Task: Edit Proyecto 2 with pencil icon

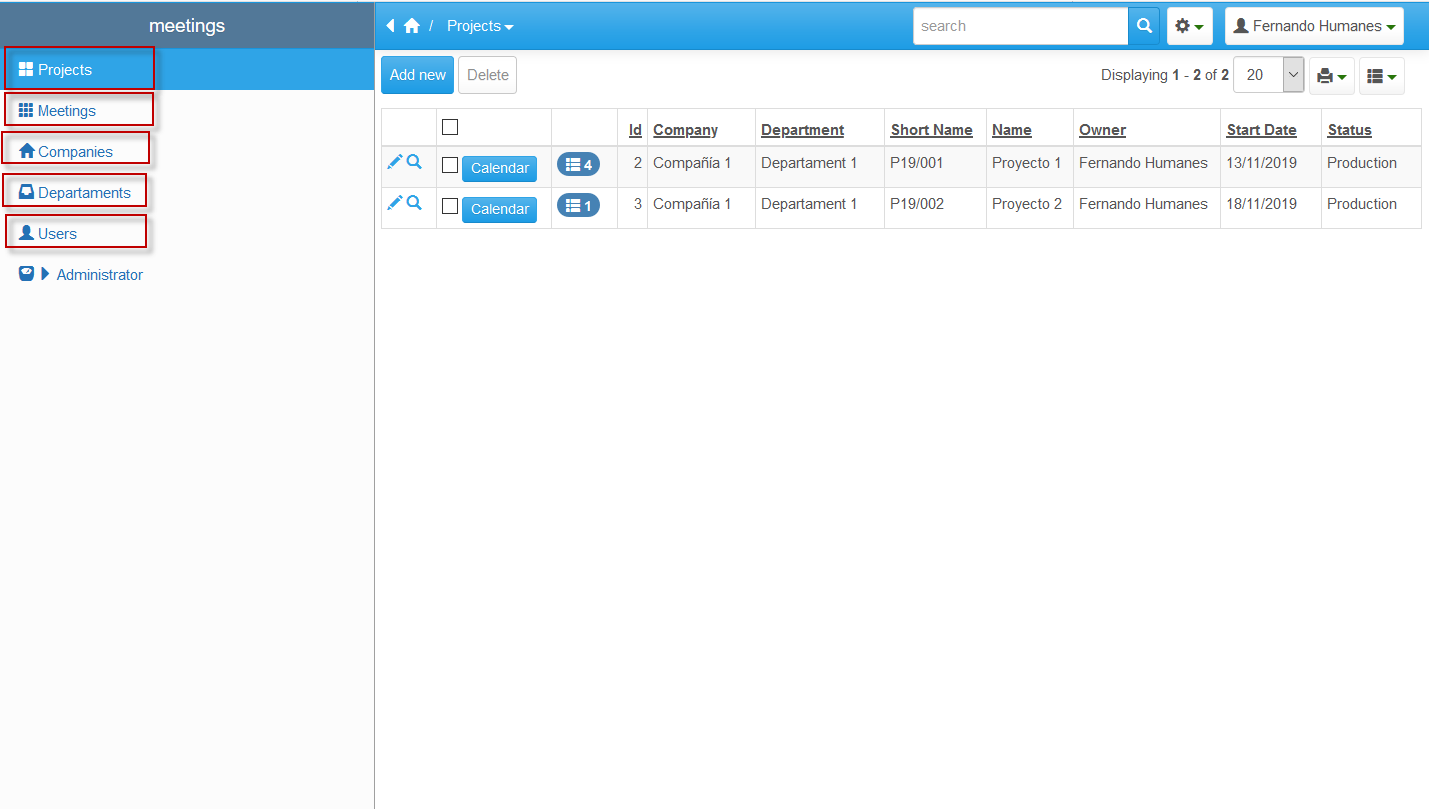Action: click(395, 203)
